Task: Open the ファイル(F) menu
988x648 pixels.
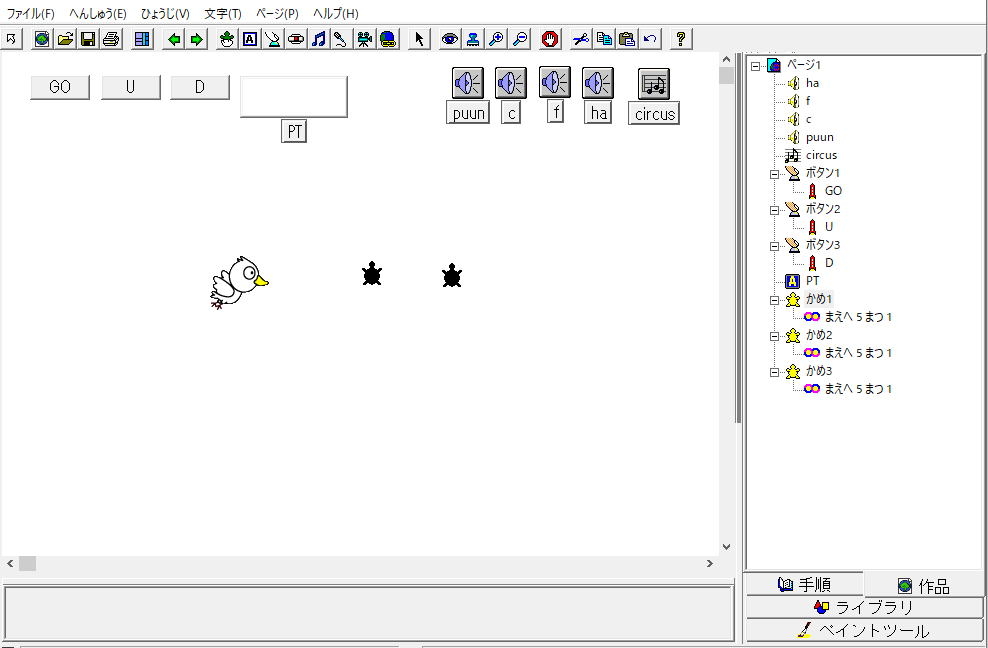Action: pos(30,13)
